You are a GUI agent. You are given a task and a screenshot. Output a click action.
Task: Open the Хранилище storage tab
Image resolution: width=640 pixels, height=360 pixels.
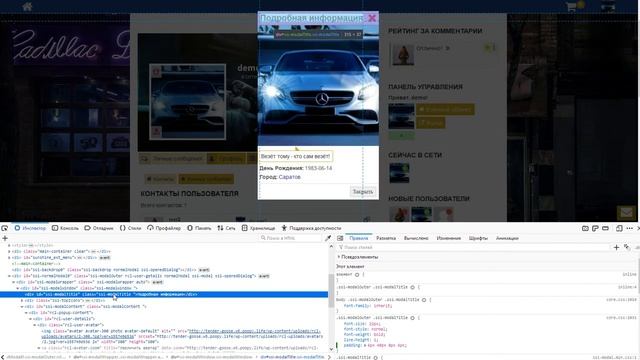[258, 228]
